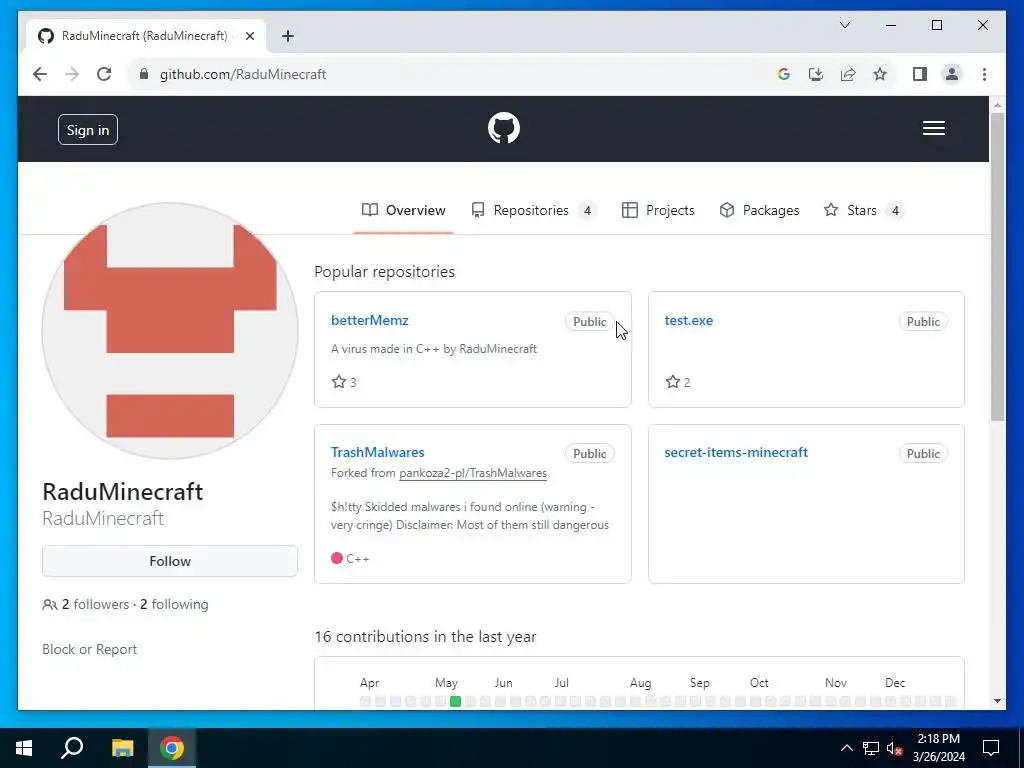Click the scrollbar up arrow
Viewport: 1024px width, 768px height.
[997, 104]
